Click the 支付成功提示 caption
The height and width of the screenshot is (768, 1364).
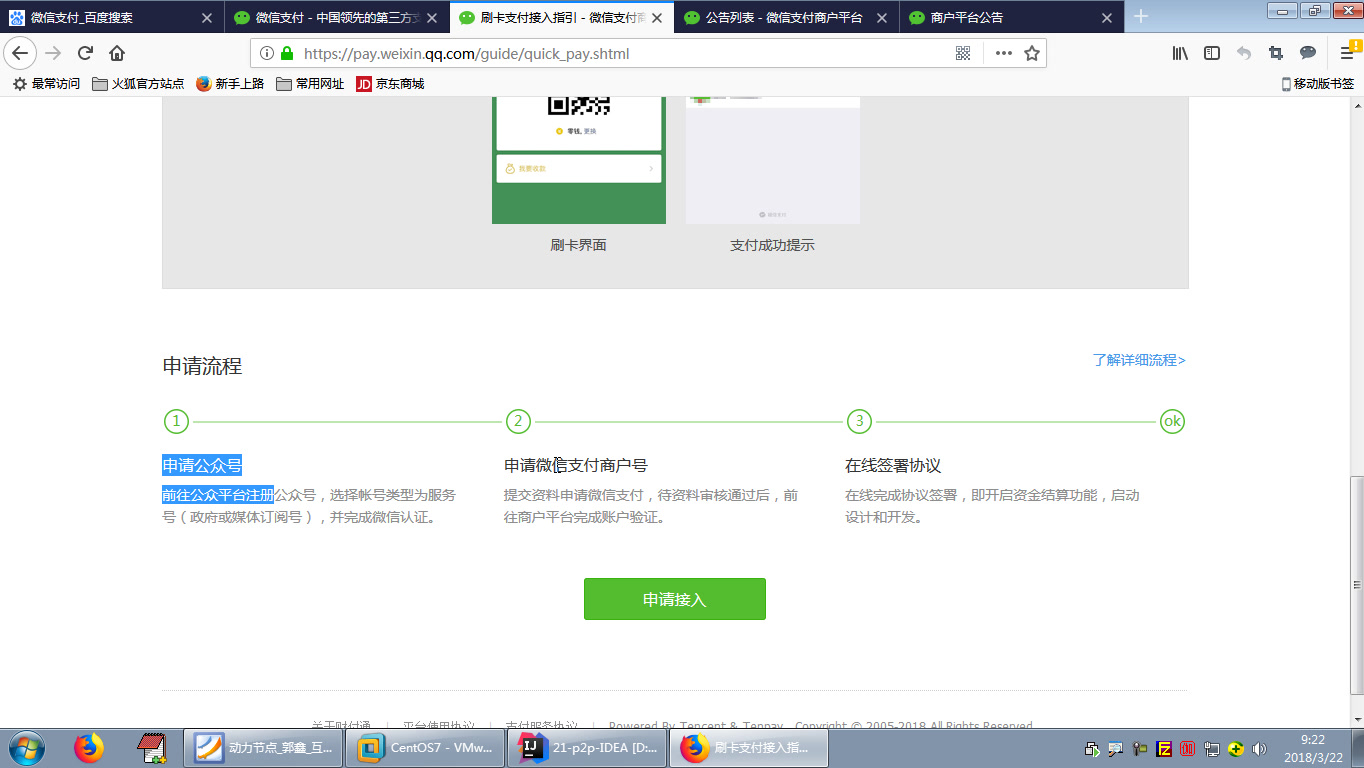click(x=772, y=245)
